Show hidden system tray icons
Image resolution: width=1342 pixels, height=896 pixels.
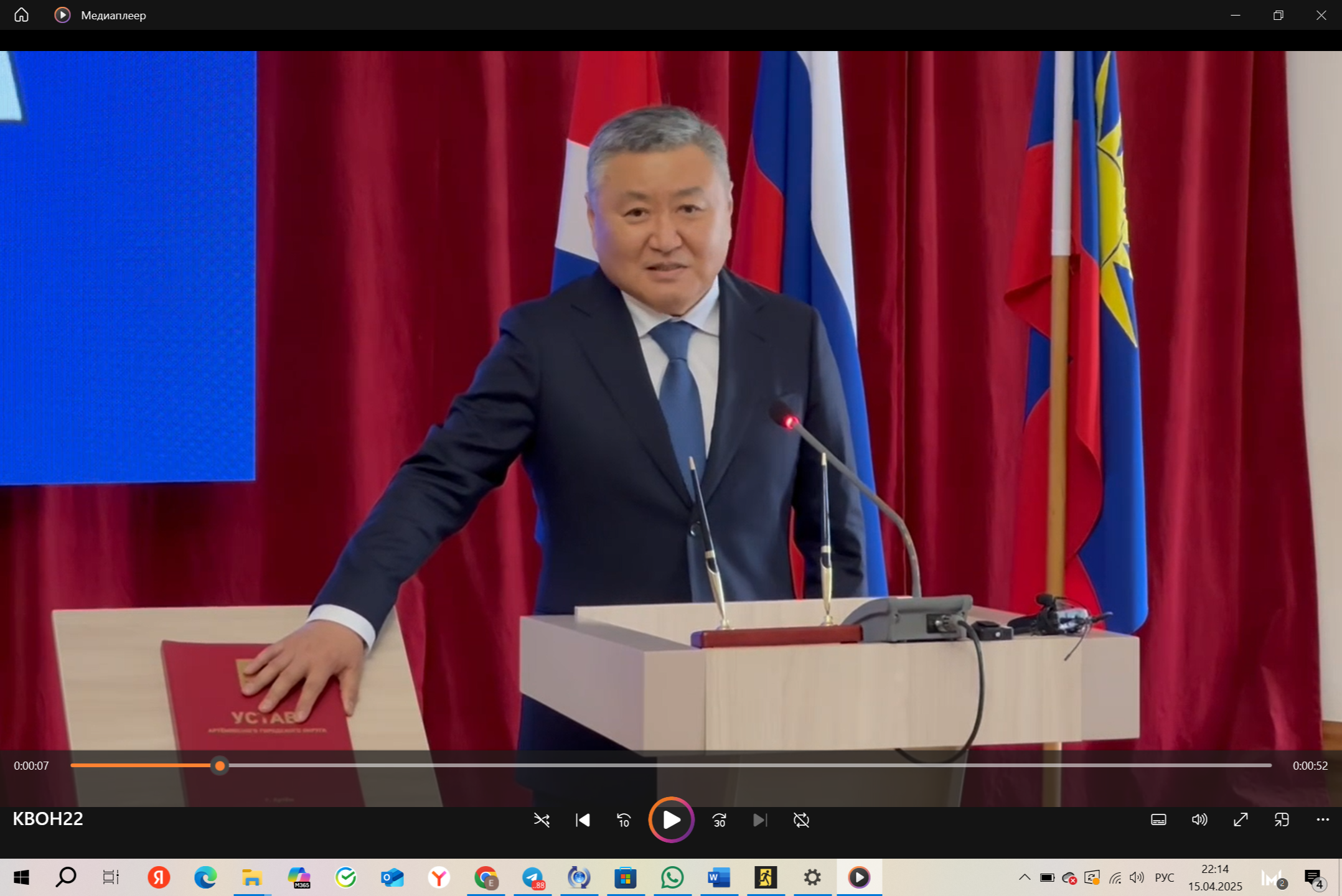coord(1025,877)
